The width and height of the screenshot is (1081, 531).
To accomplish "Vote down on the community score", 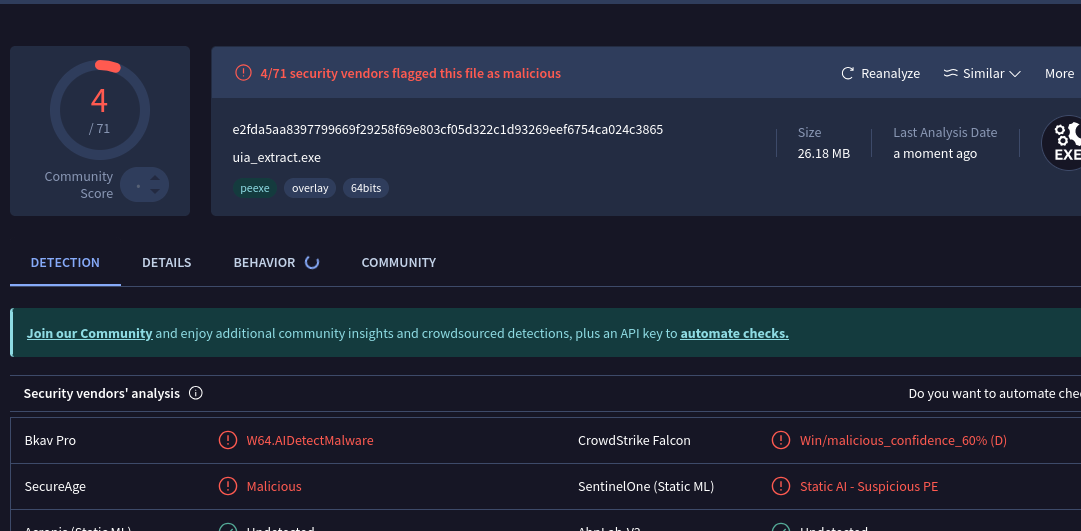I will (x=155, y=191).
